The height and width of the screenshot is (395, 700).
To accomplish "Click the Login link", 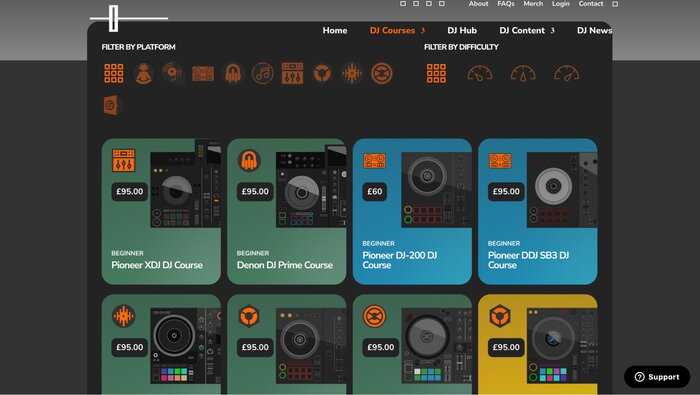I will tap(561, 4).
